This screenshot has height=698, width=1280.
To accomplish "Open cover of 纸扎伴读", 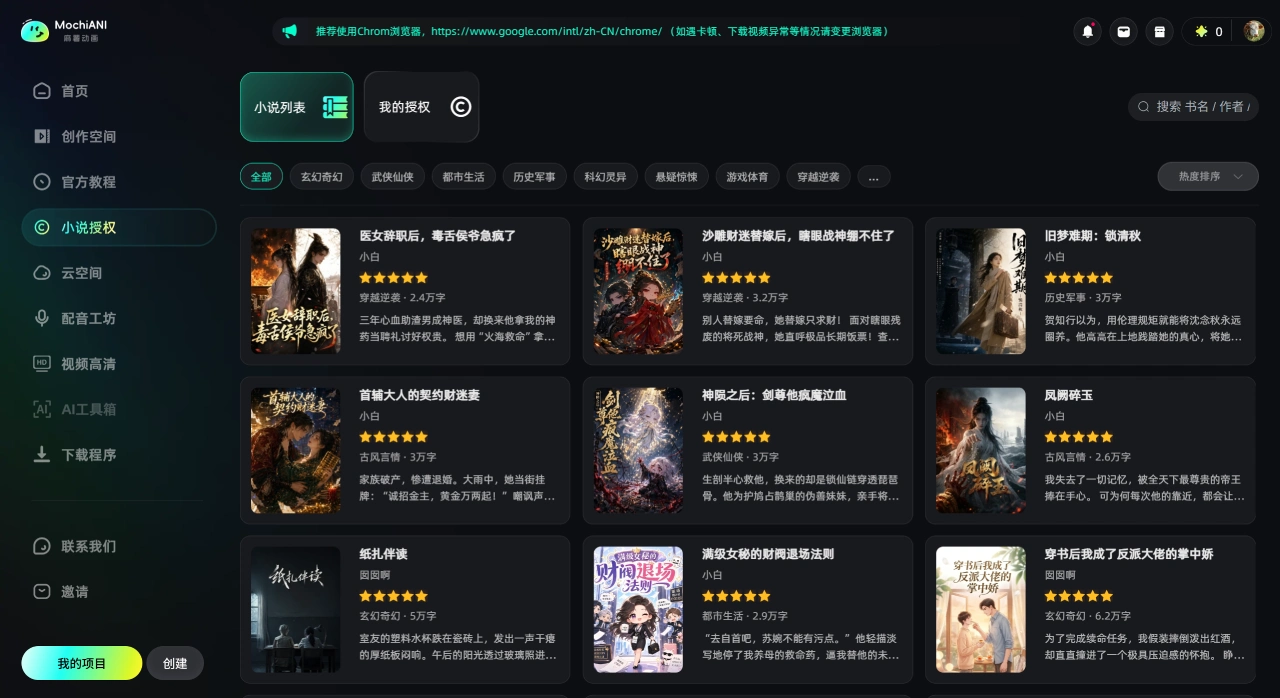I will coord(296,609).
